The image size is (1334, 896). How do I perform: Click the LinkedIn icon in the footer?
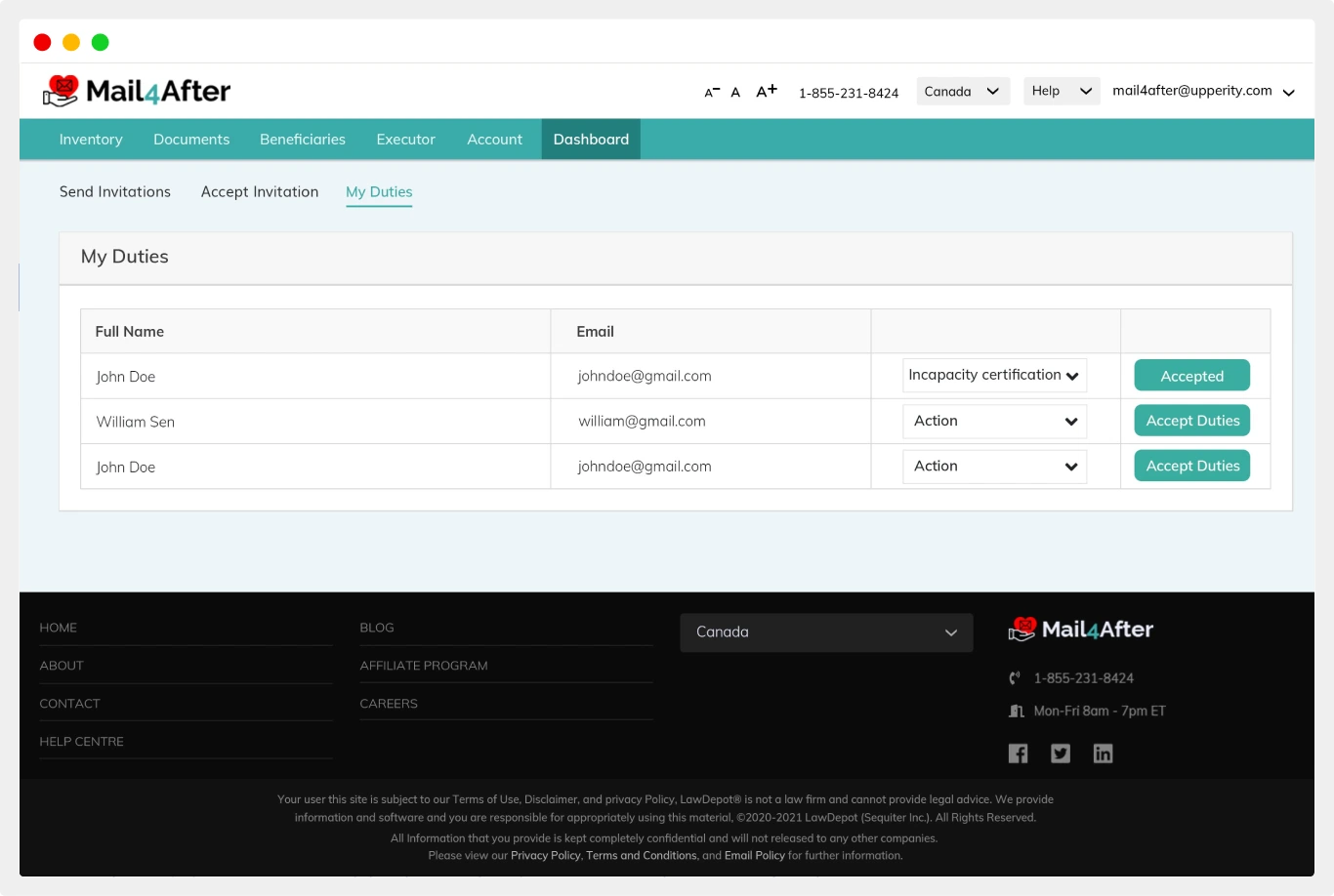[1104, 753]
